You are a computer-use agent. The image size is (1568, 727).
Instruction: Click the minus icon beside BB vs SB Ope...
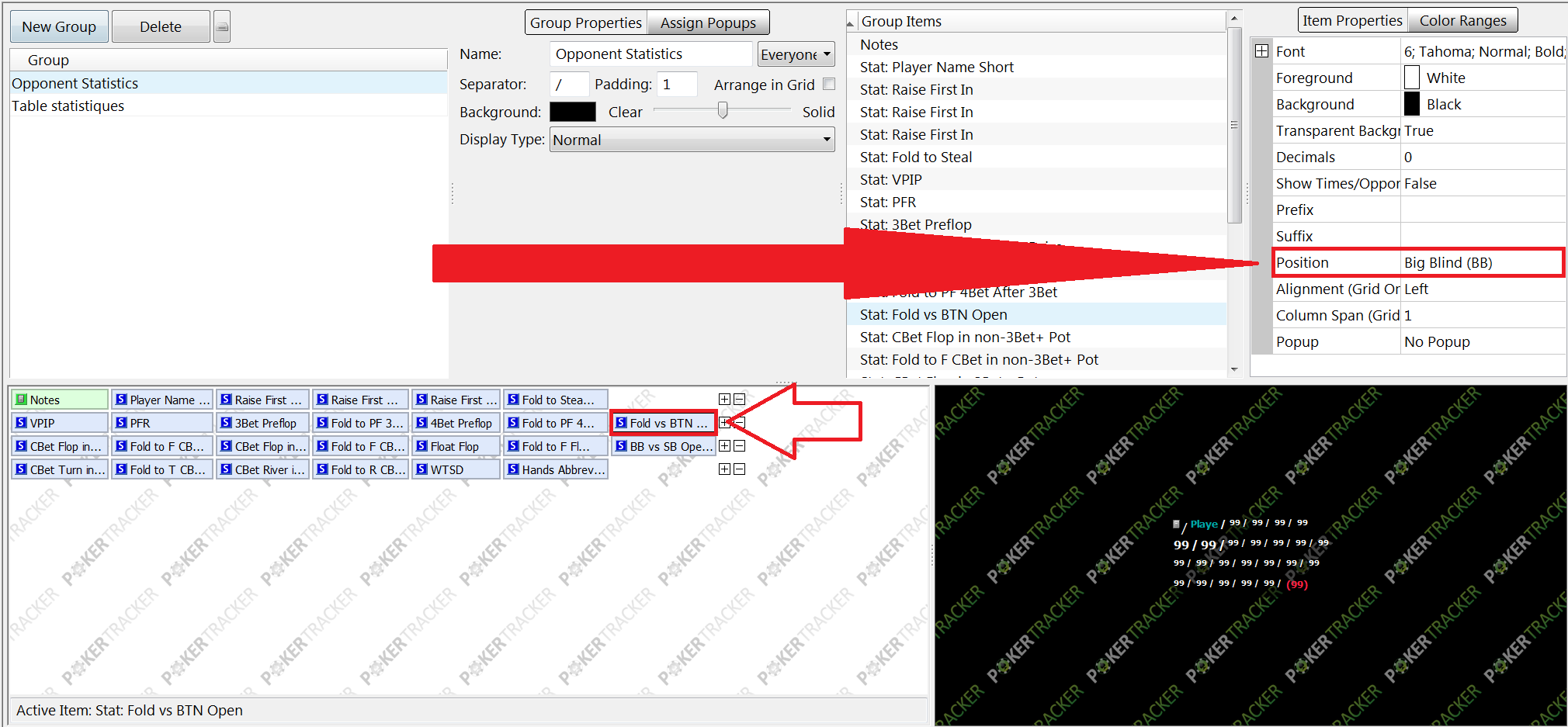[x=739, y=445]
